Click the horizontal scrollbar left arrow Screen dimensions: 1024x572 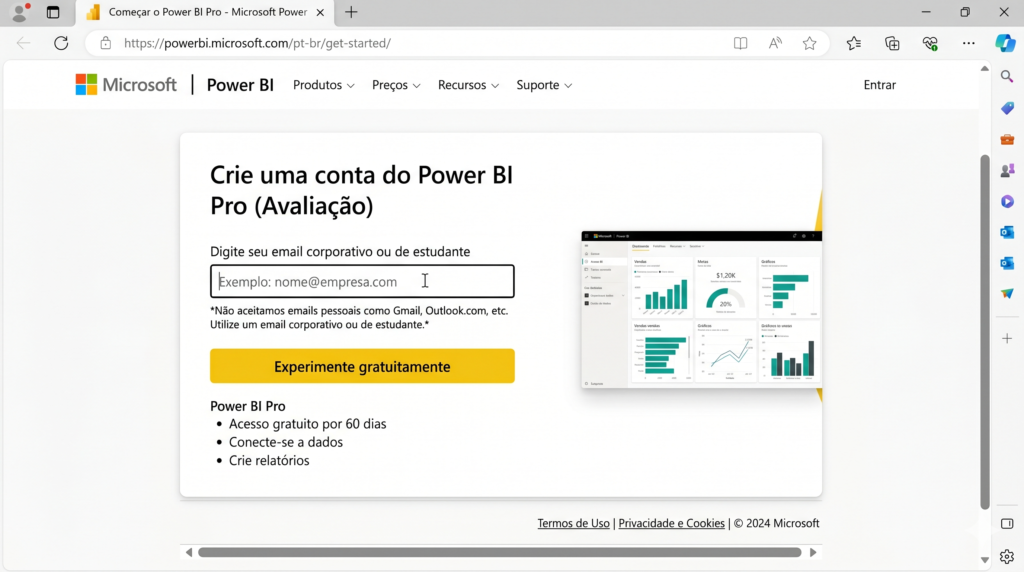click(189, 552)
